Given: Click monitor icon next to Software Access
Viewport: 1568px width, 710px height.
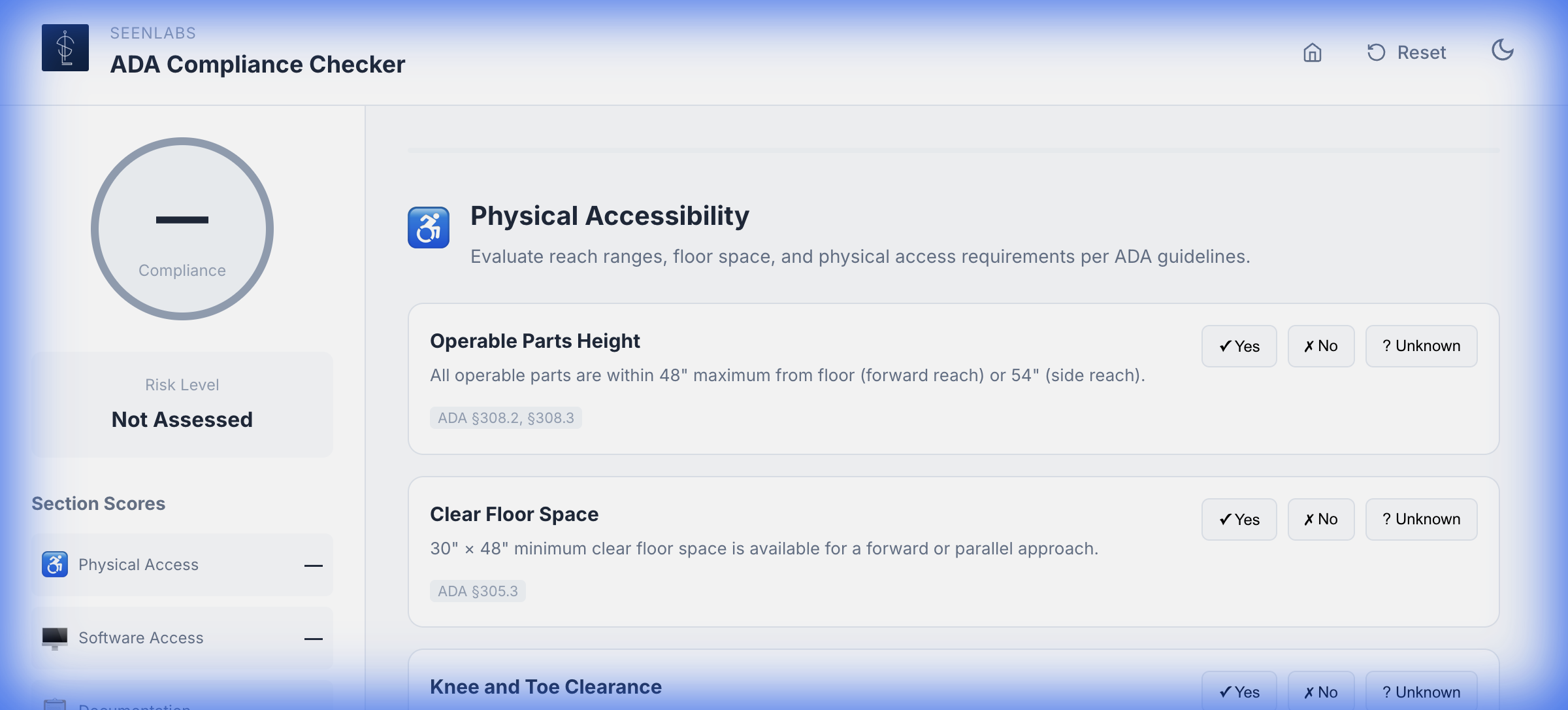Looking at the screenshot, I should (55, 637).
